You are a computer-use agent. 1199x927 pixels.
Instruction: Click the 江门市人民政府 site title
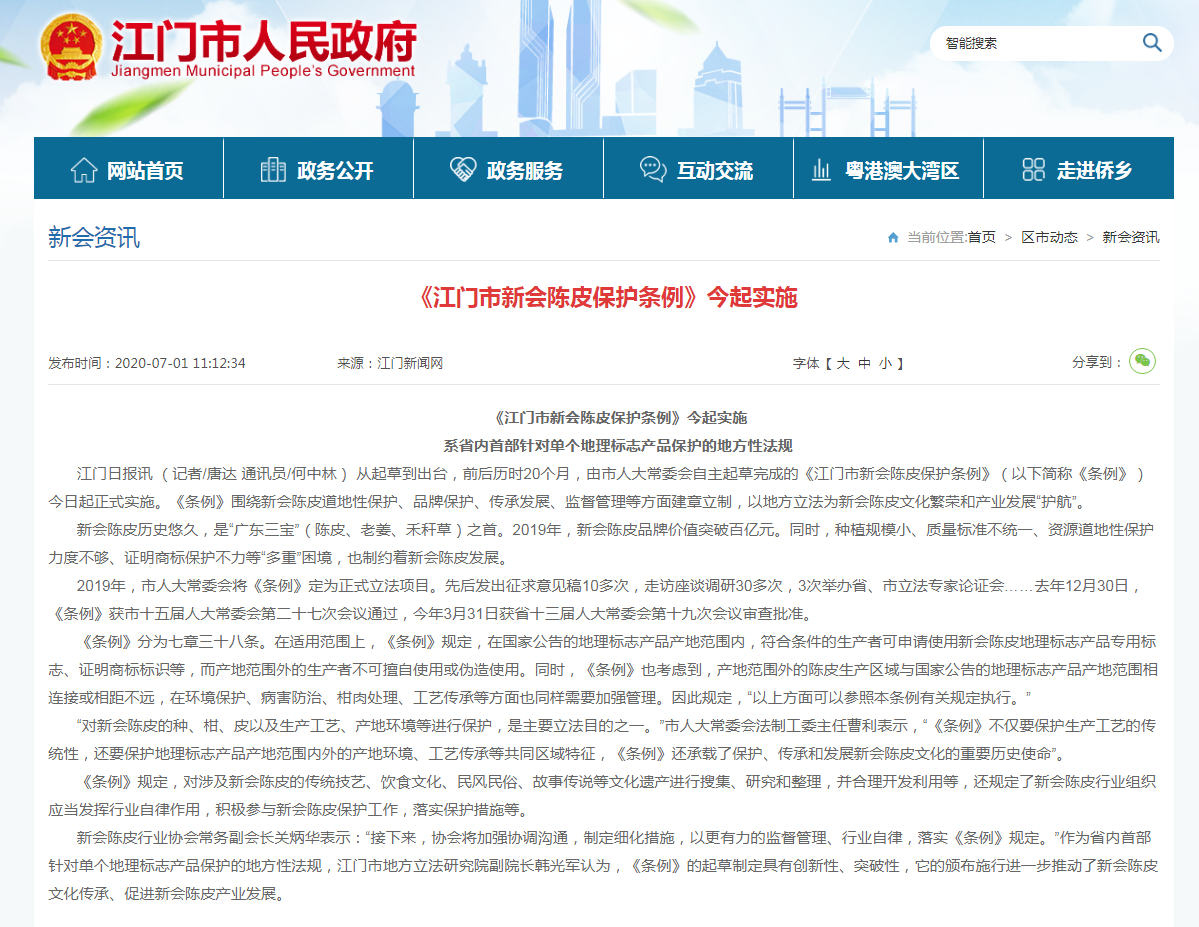click(x=264, y=41)
